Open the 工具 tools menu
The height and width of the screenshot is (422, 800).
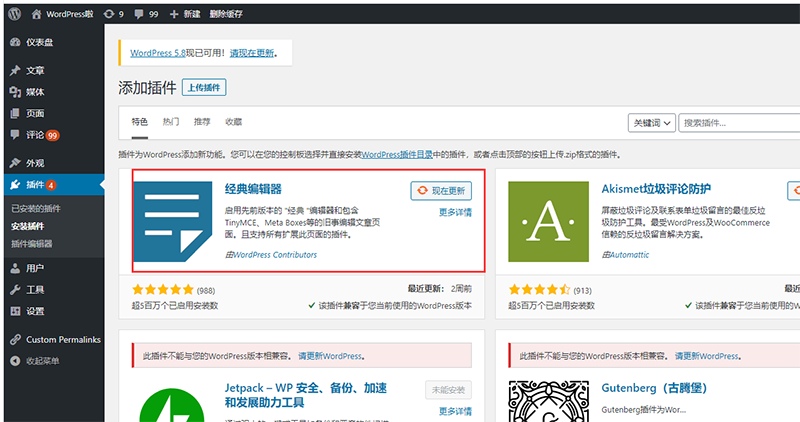(53, 290)
